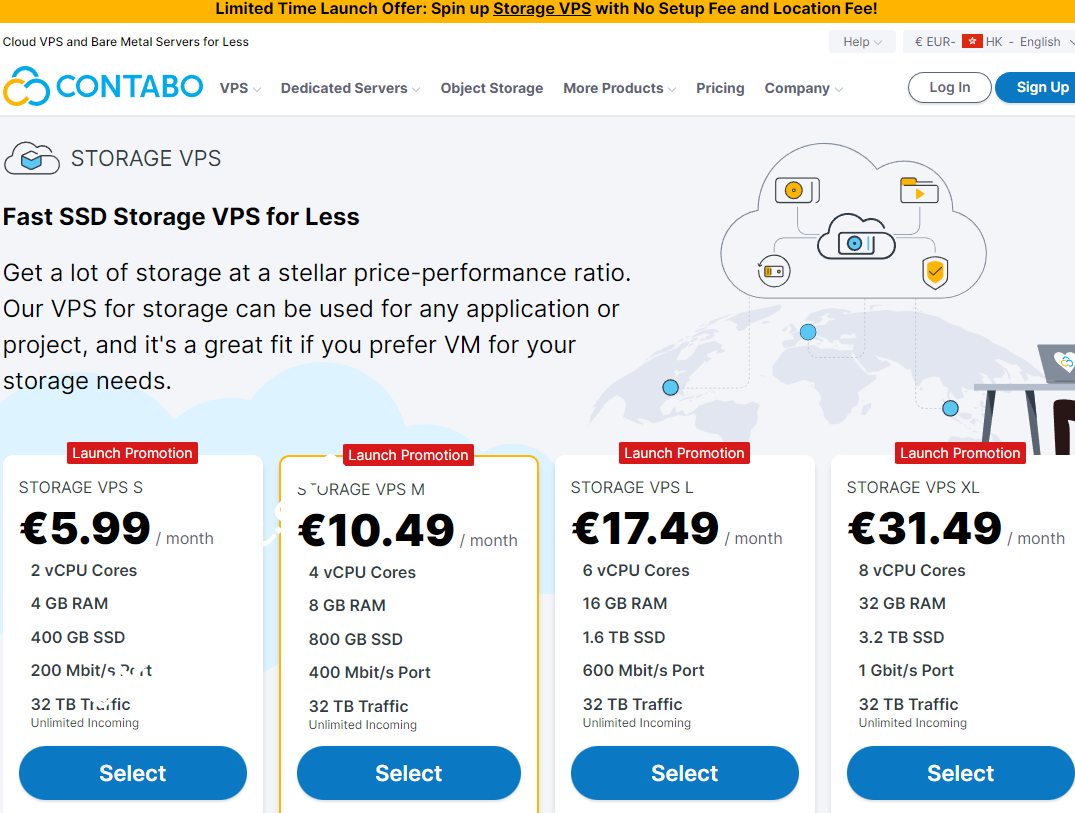The width and height of the screenshot is (1075, 813).
Task: Select the Storage VPS M plan
Action: [408, 773]
